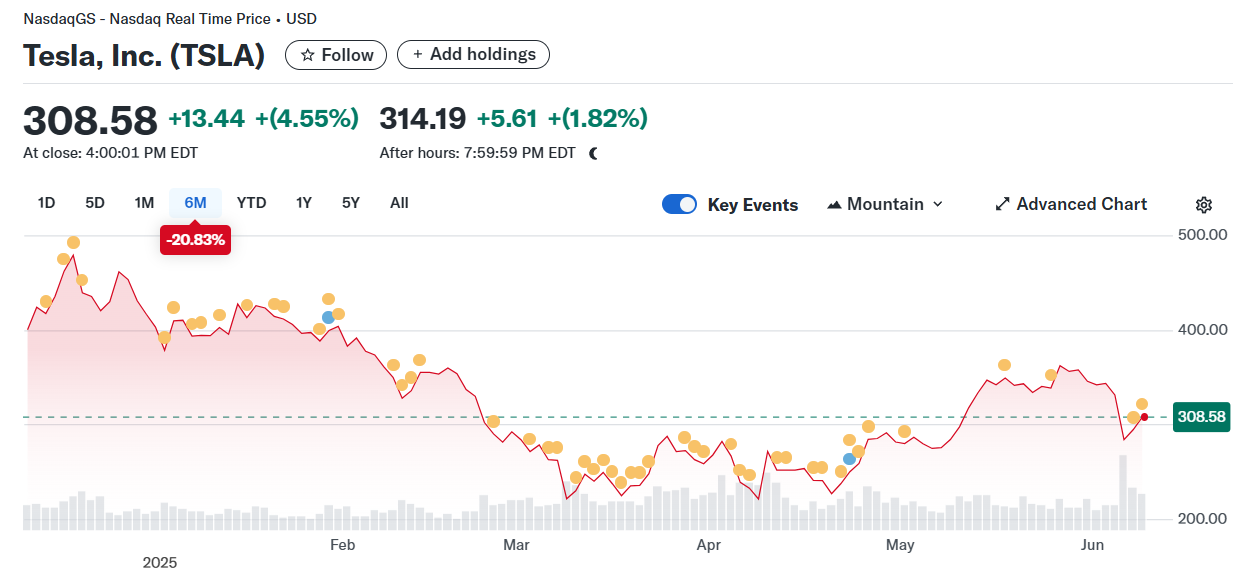Click the Add holdings button
The height and width of the screenshot is (572, 1253).
pos(473,54)
